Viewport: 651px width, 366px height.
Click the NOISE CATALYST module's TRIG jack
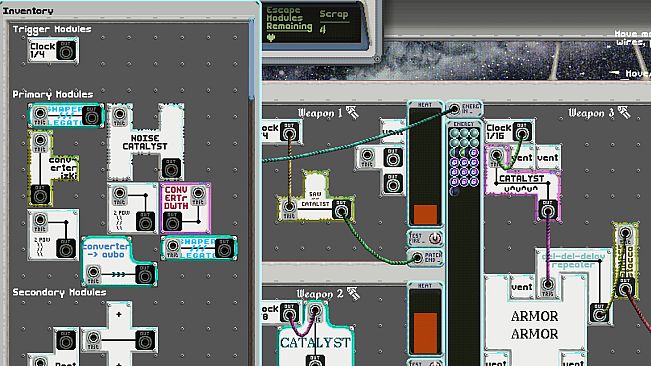point(120,114)
